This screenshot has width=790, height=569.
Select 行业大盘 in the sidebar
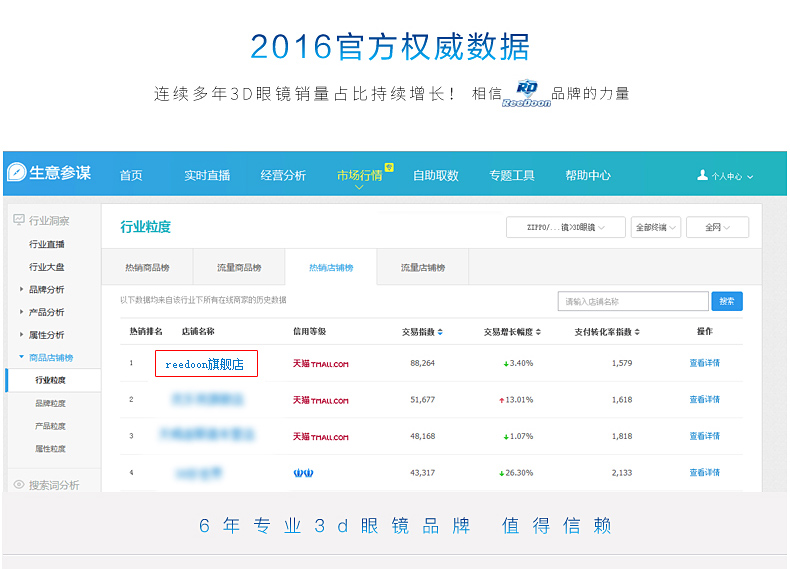[46, 267]
